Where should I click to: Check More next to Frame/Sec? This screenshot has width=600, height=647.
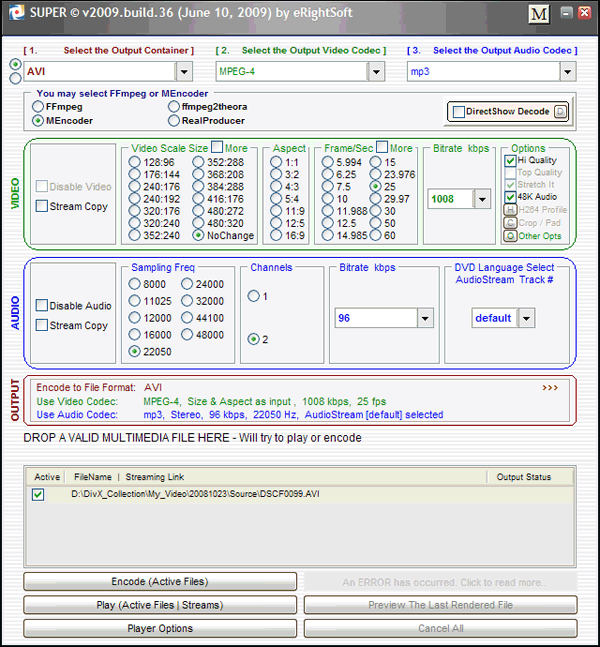[382, 147]
